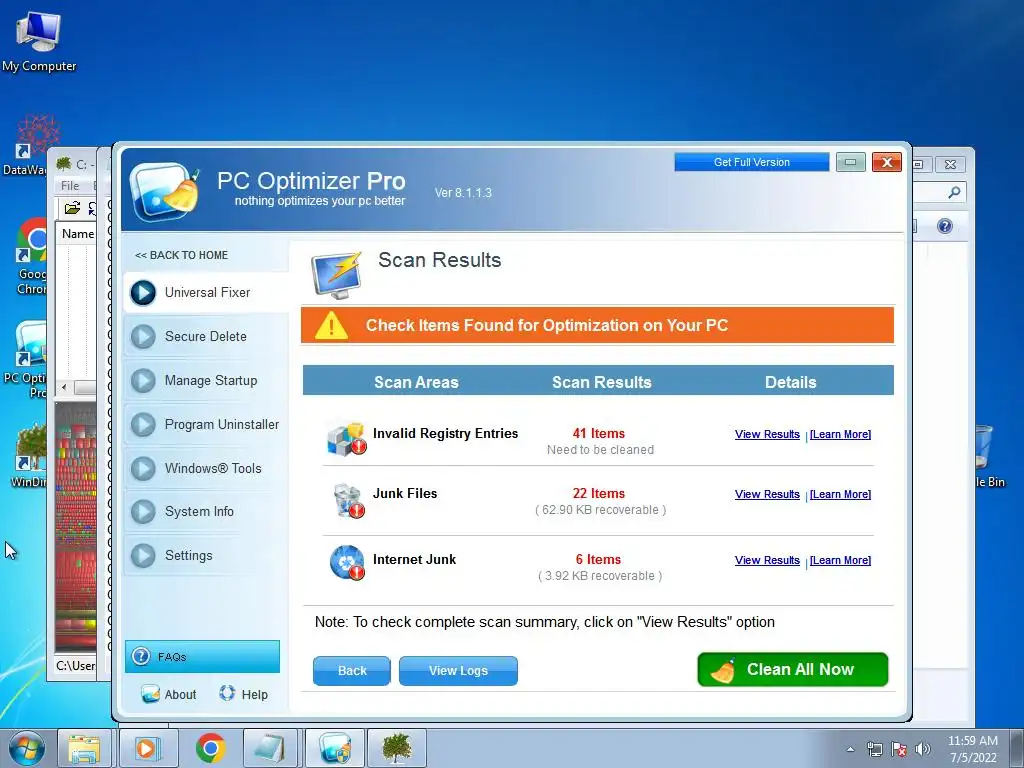Click the System Info arrow icon
Image resolution: width=1024 pixels, height=768 pixels.
(x=143, y=512)
